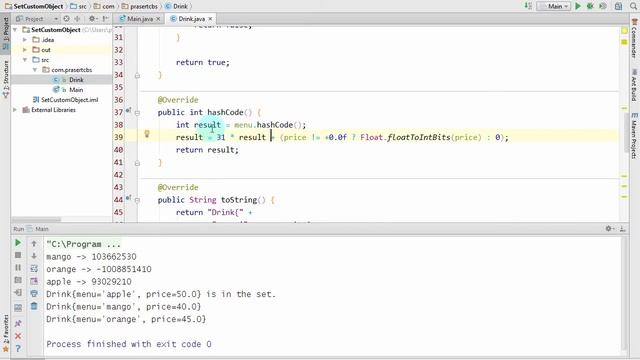This screenshot has height=360, width=640.
Task: Click the Make Project build icon
Action: point(528,6)
